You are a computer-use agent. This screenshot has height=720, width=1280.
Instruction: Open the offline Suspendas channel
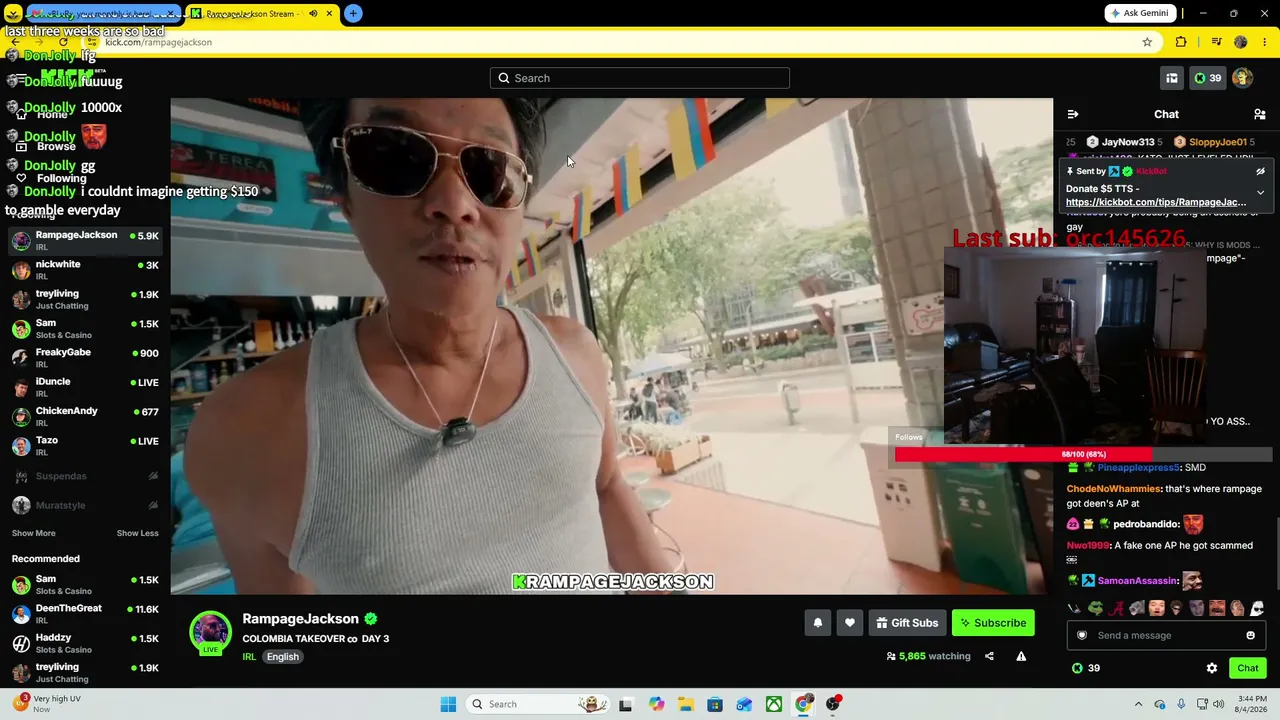(x=85, y=476)
